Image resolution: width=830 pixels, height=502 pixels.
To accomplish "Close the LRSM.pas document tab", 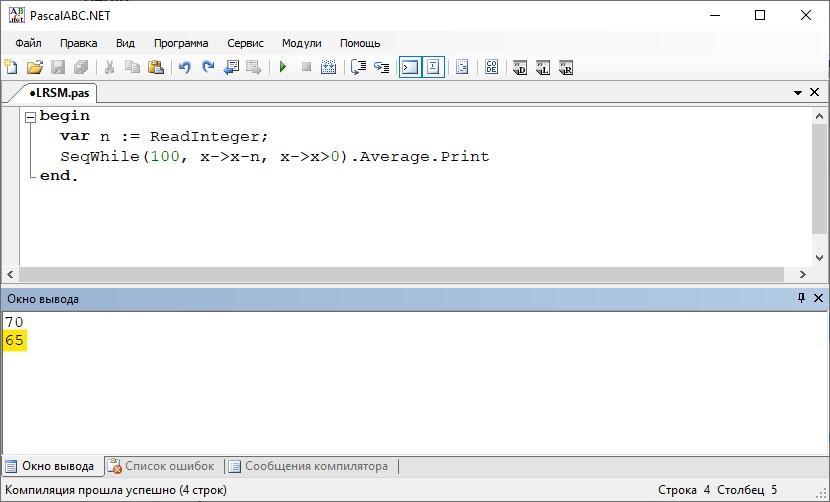I will [815, 92].
